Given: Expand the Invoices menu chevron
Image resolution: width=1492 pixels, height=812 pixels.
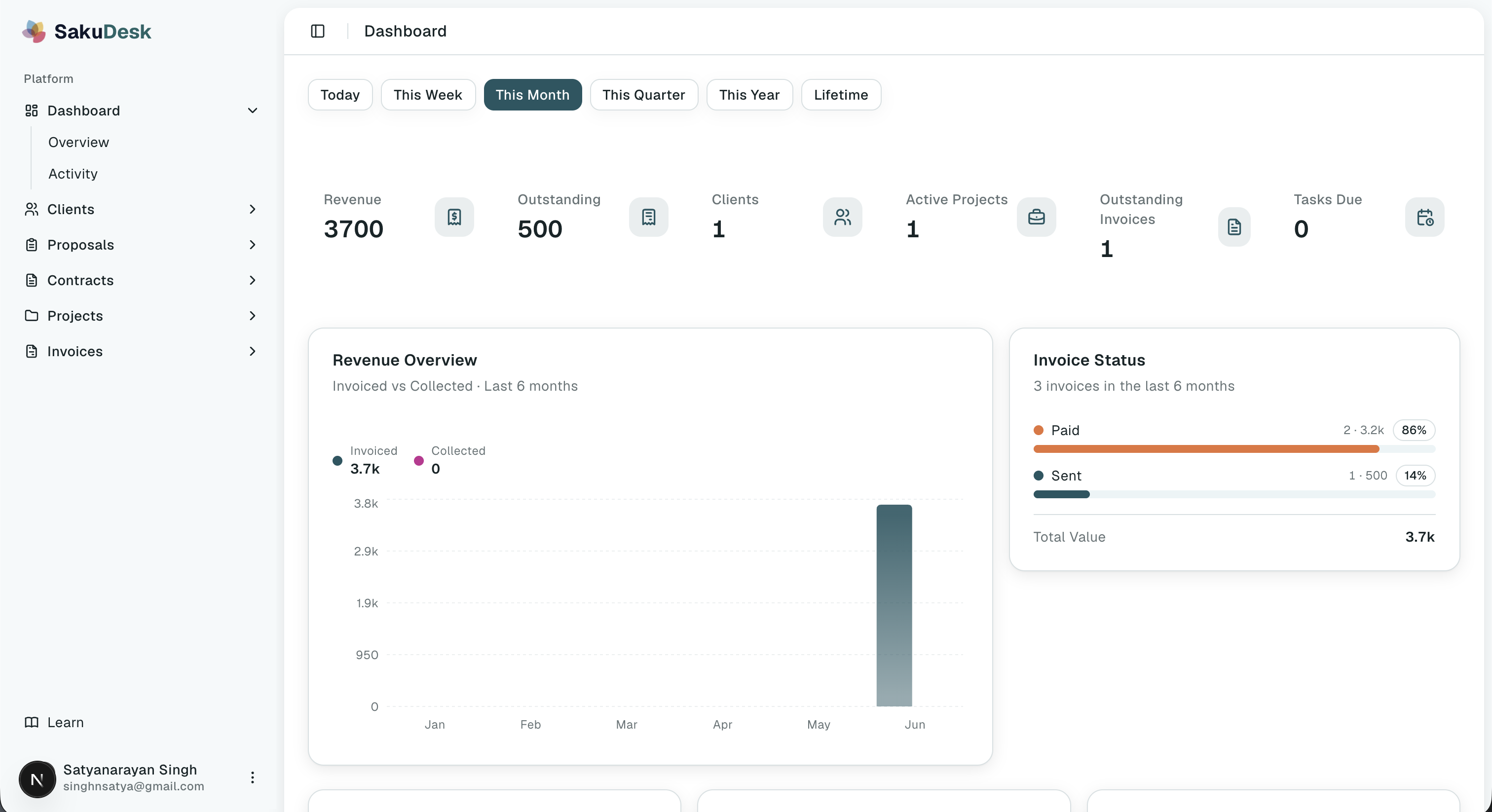Looking at the screenshot, I should click(253, 352).
